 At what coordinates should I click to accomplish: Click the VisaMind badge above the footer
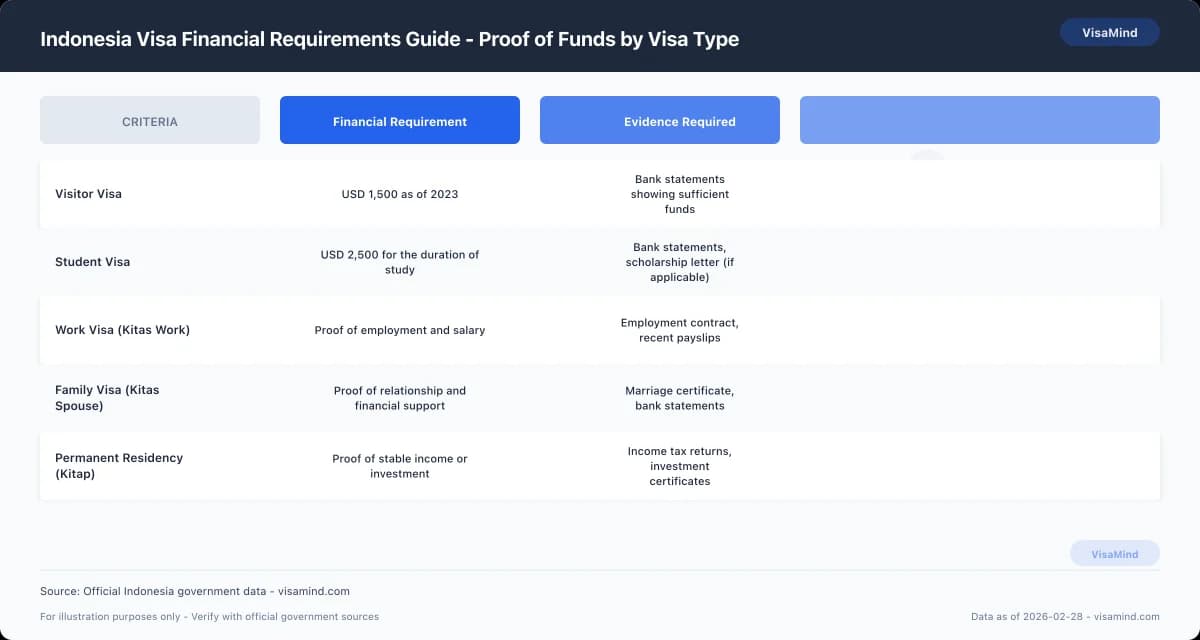(x=1114, y=553)
